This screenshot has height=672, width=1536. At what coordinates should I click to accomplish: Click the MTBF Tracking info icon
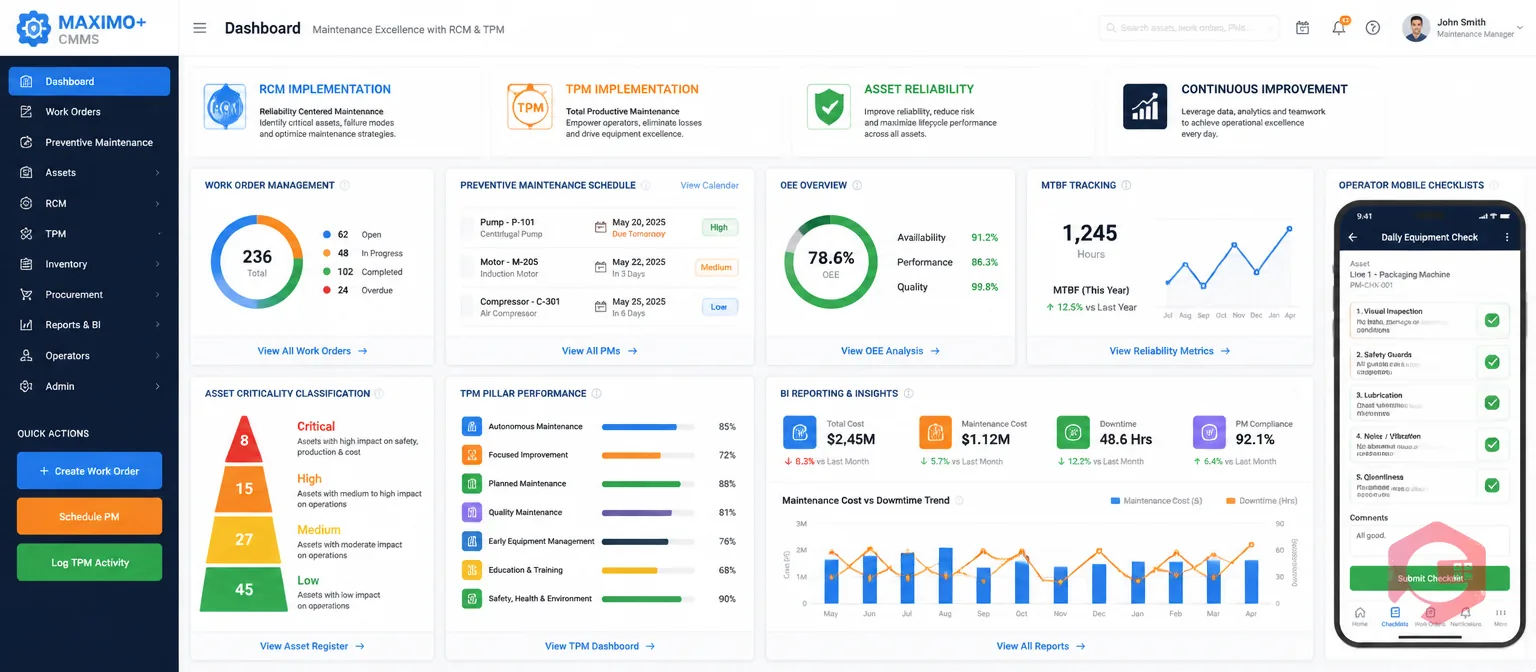click(1126, 185)
